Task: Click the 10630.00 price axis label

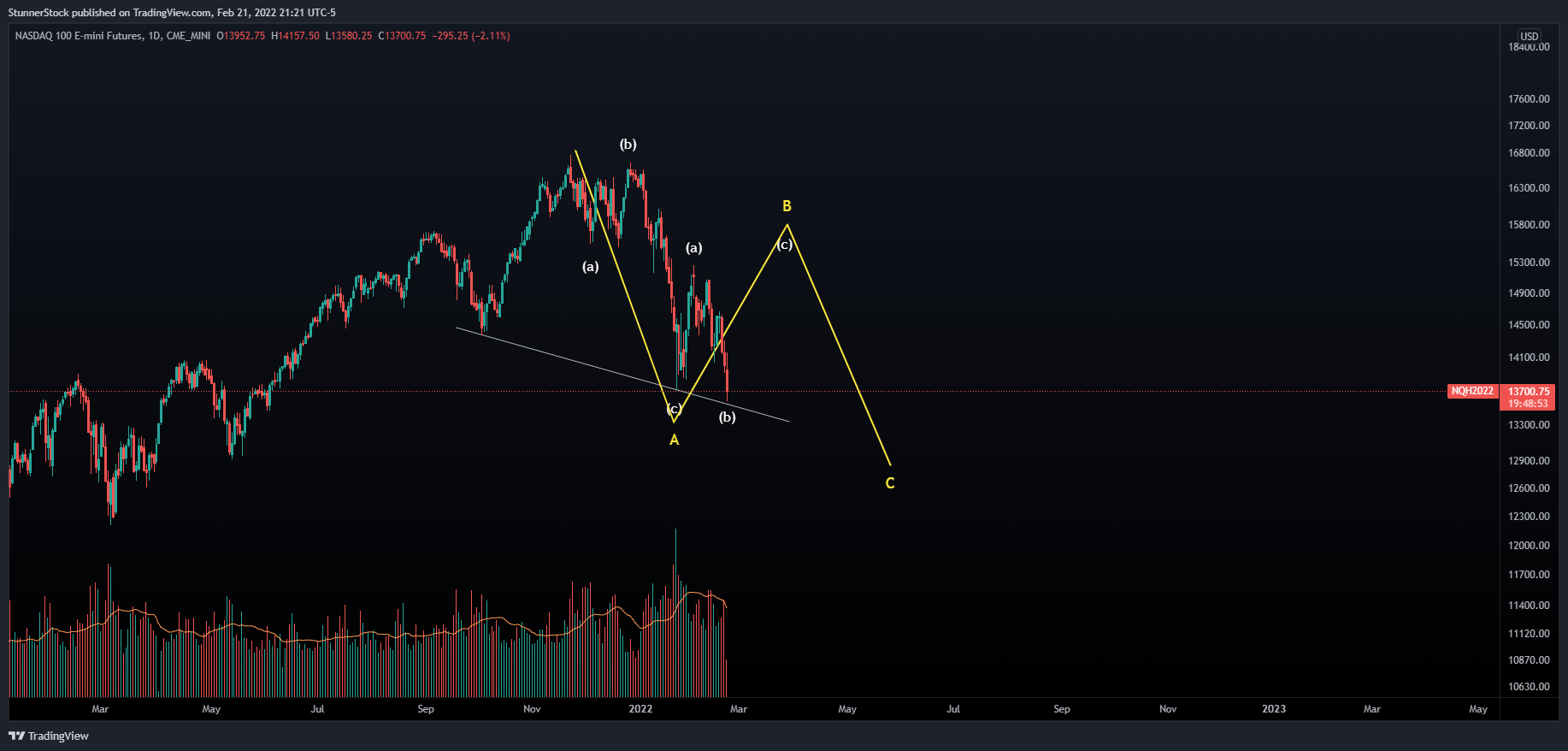Action: [1529, 687]
